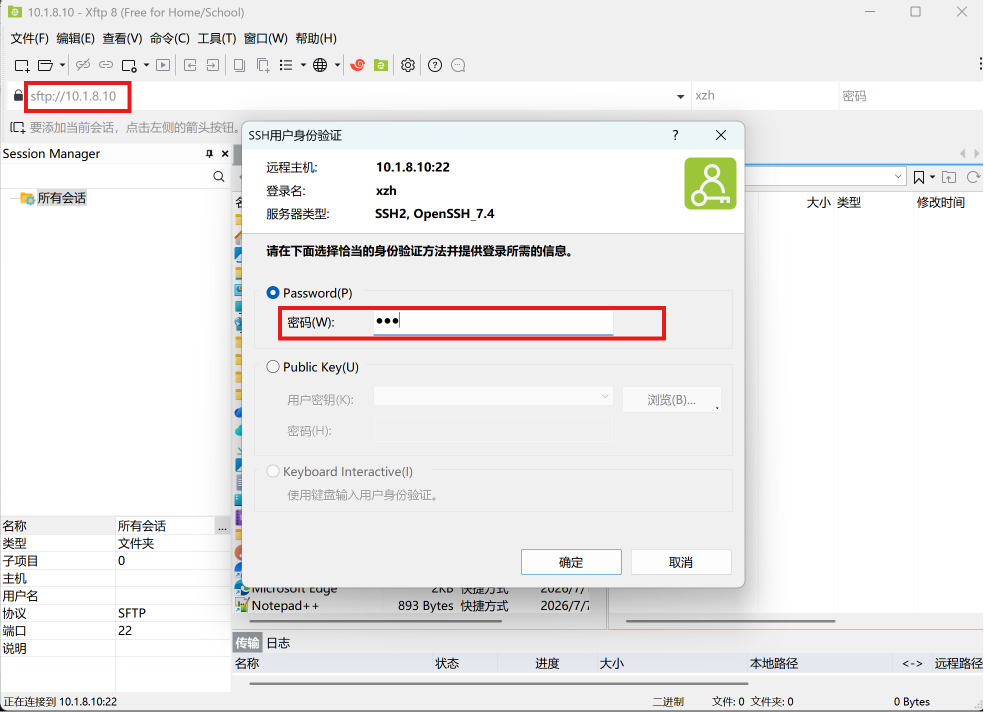Screen dimensions: 984x712
Task: Switch to the 日志 tab
Action: [278, 643]
